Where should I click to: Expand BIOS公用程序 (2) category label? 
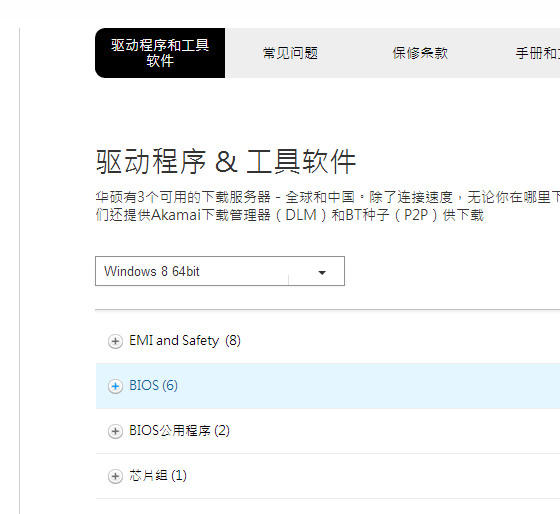pyautogui.click(x=179, y=431)
